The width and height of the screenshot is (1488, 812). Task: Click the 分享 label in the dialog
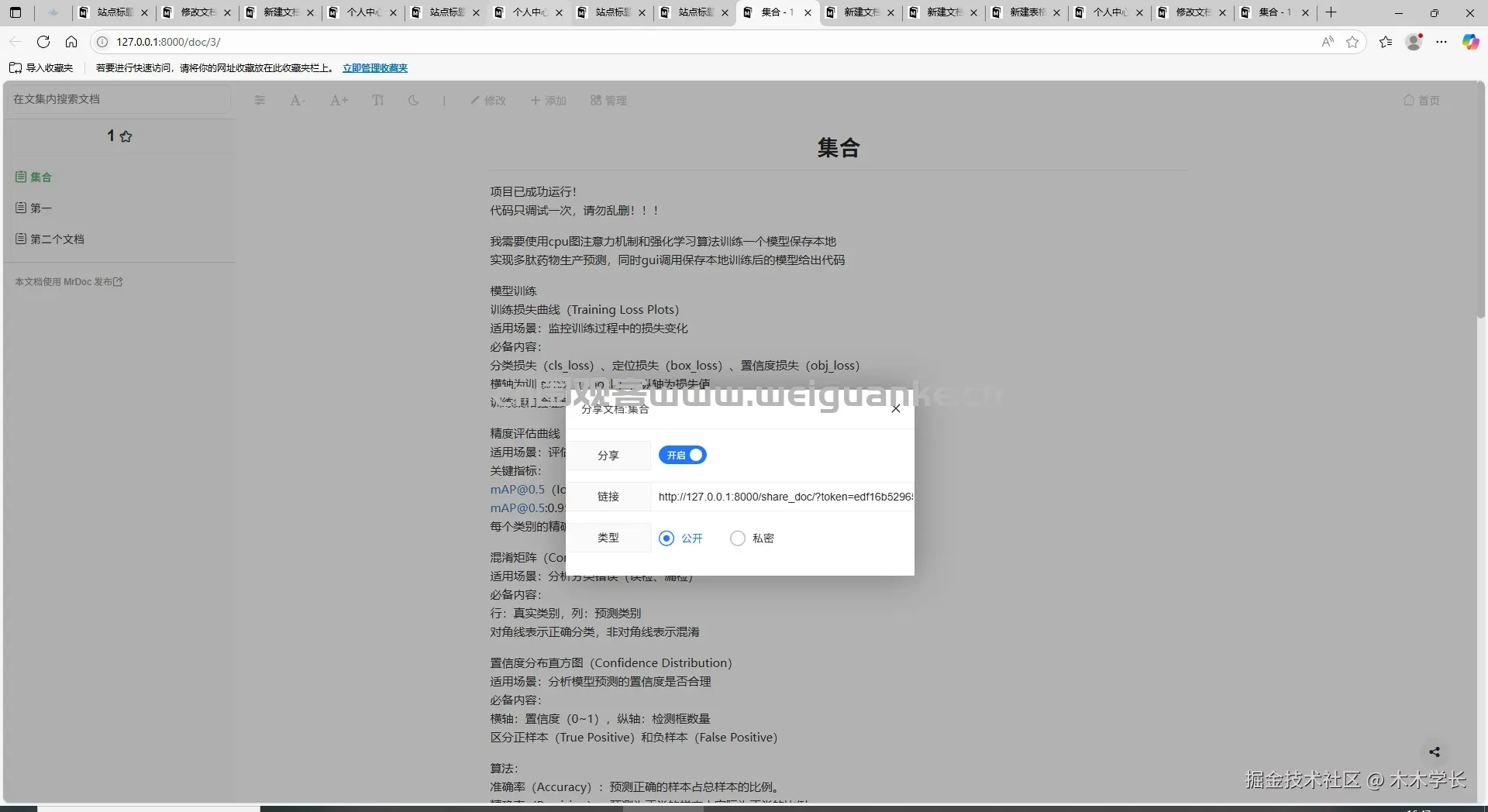(608, 456)
